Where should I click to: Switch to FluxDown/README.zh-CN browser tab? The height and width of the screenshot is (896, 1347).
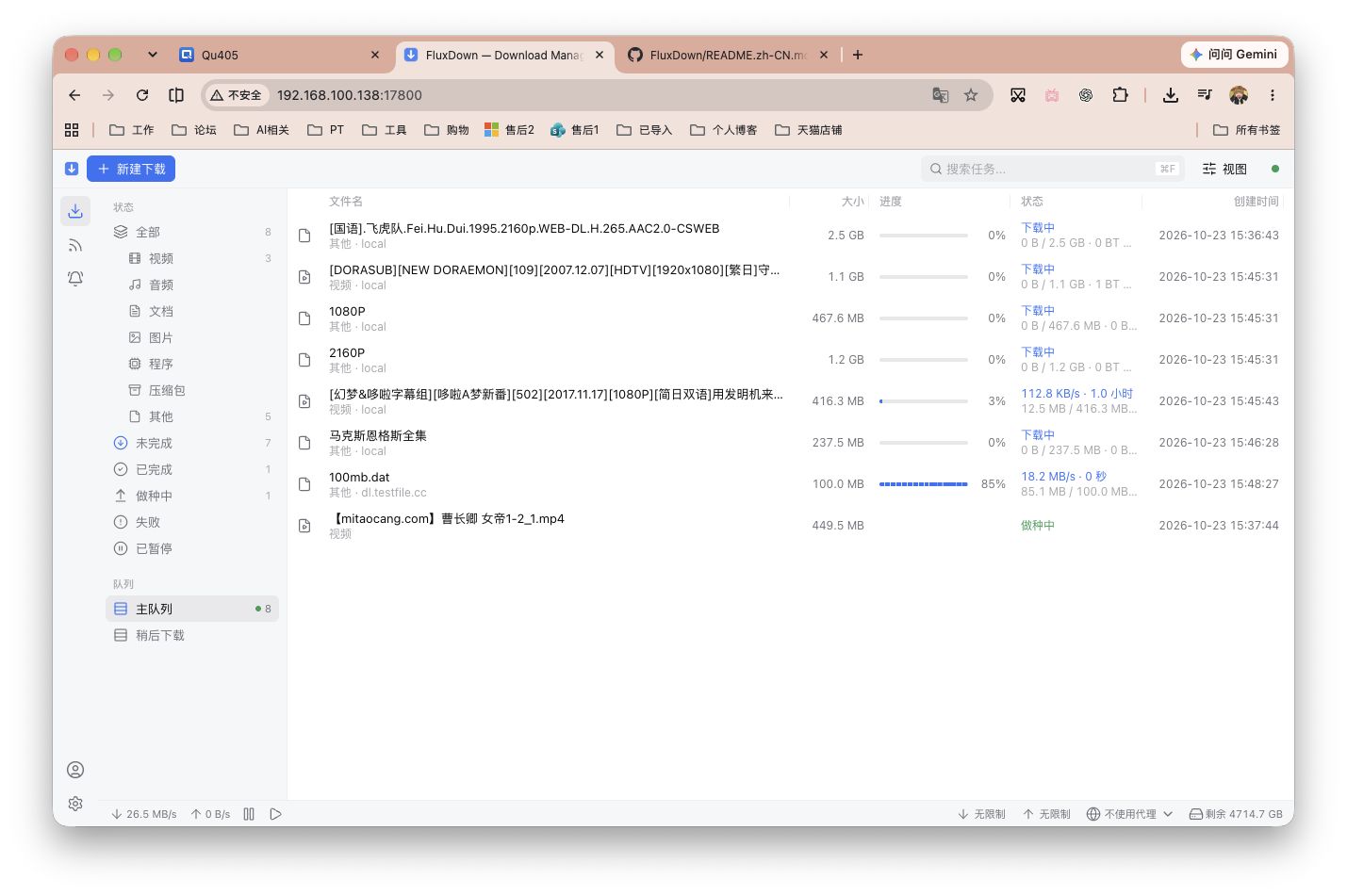[x=728, y=55]
